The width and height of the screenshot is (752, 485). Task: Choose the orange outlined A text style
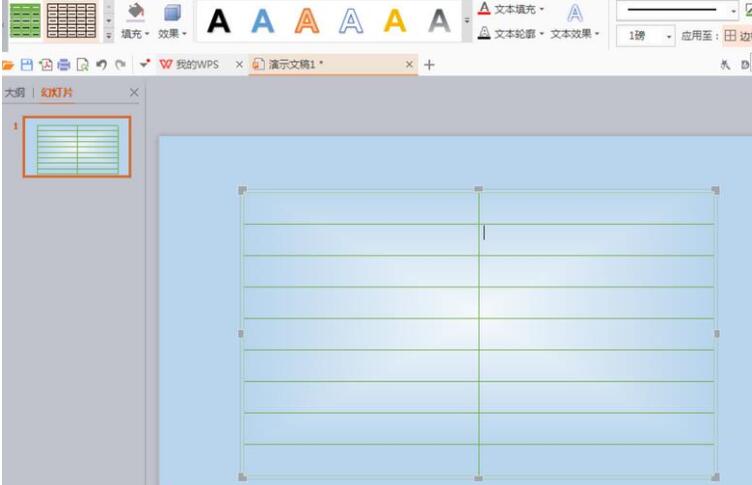coord(307,21)
